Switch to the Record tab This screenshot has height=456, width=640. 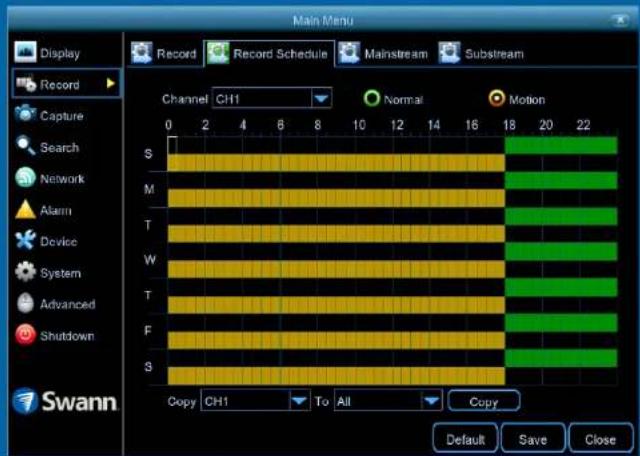(x=163, y=53)
